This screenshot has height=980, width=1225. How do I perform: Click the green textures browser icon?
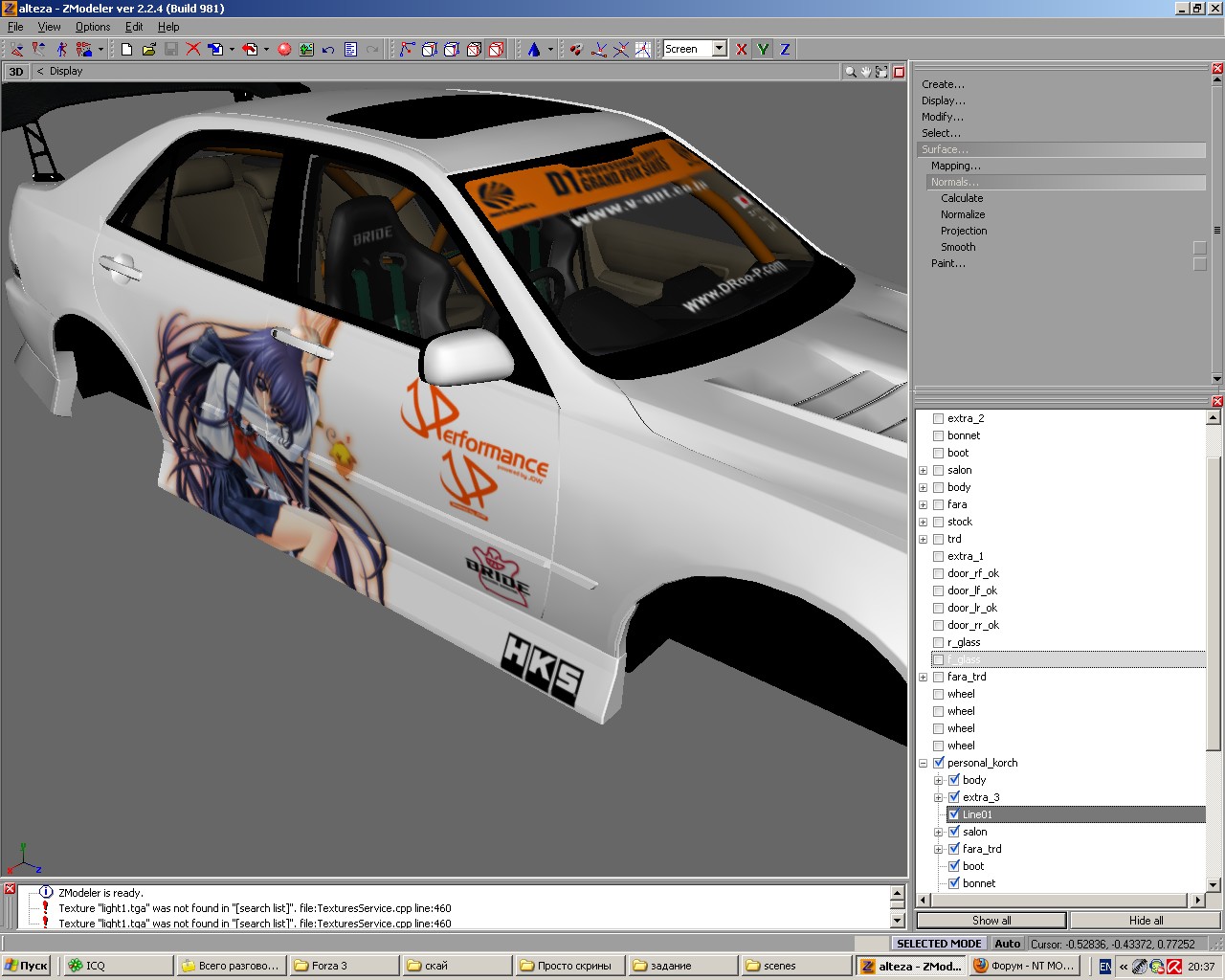(x=306, y=49)
